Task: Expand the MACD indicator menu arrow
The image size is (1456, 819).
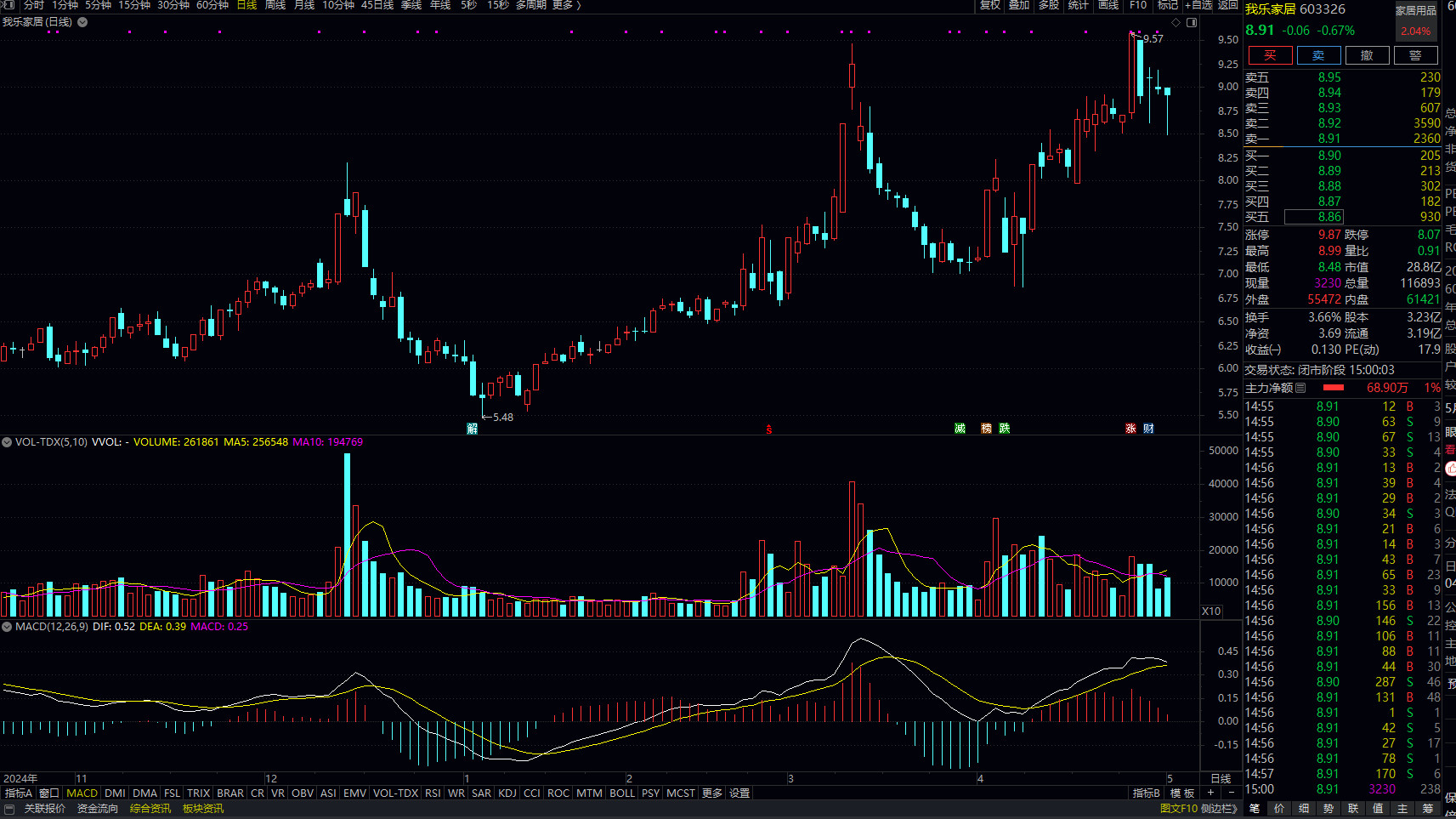Action: point(7,627)
